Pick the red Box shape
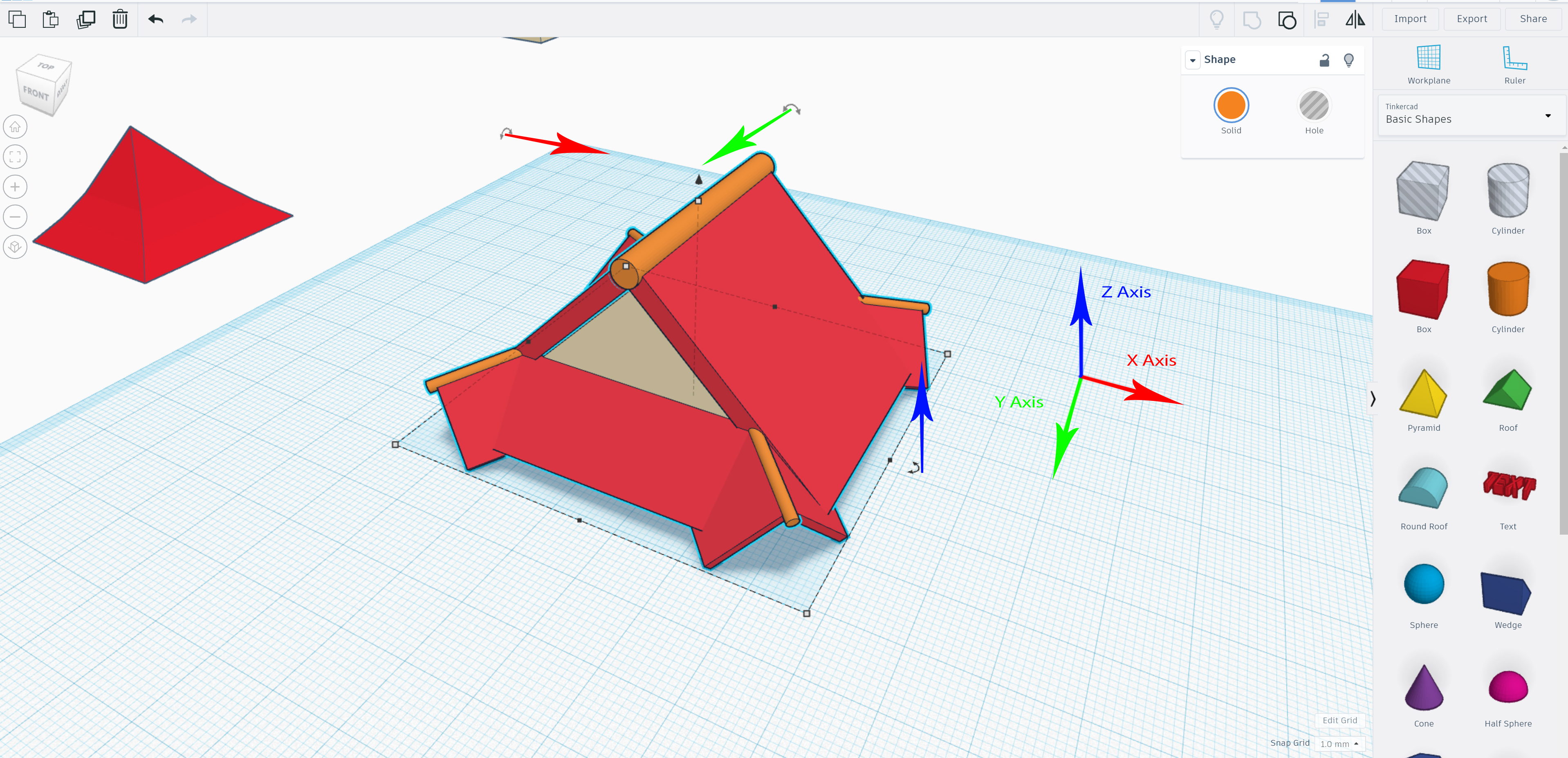This screenshot has height=758, width=1568. coord(1423,289)
